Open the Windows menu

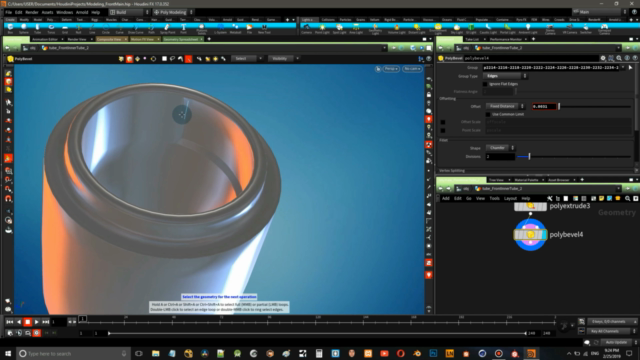point(64,12)
